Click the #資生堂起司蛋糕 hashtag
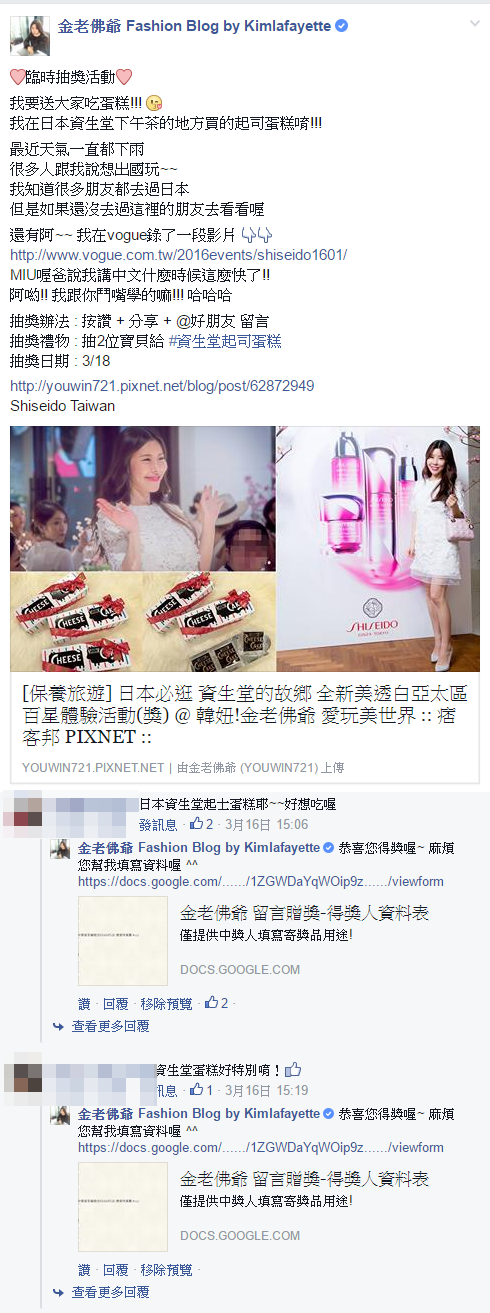Screen dimensions: 490x1313 [225, 341]
